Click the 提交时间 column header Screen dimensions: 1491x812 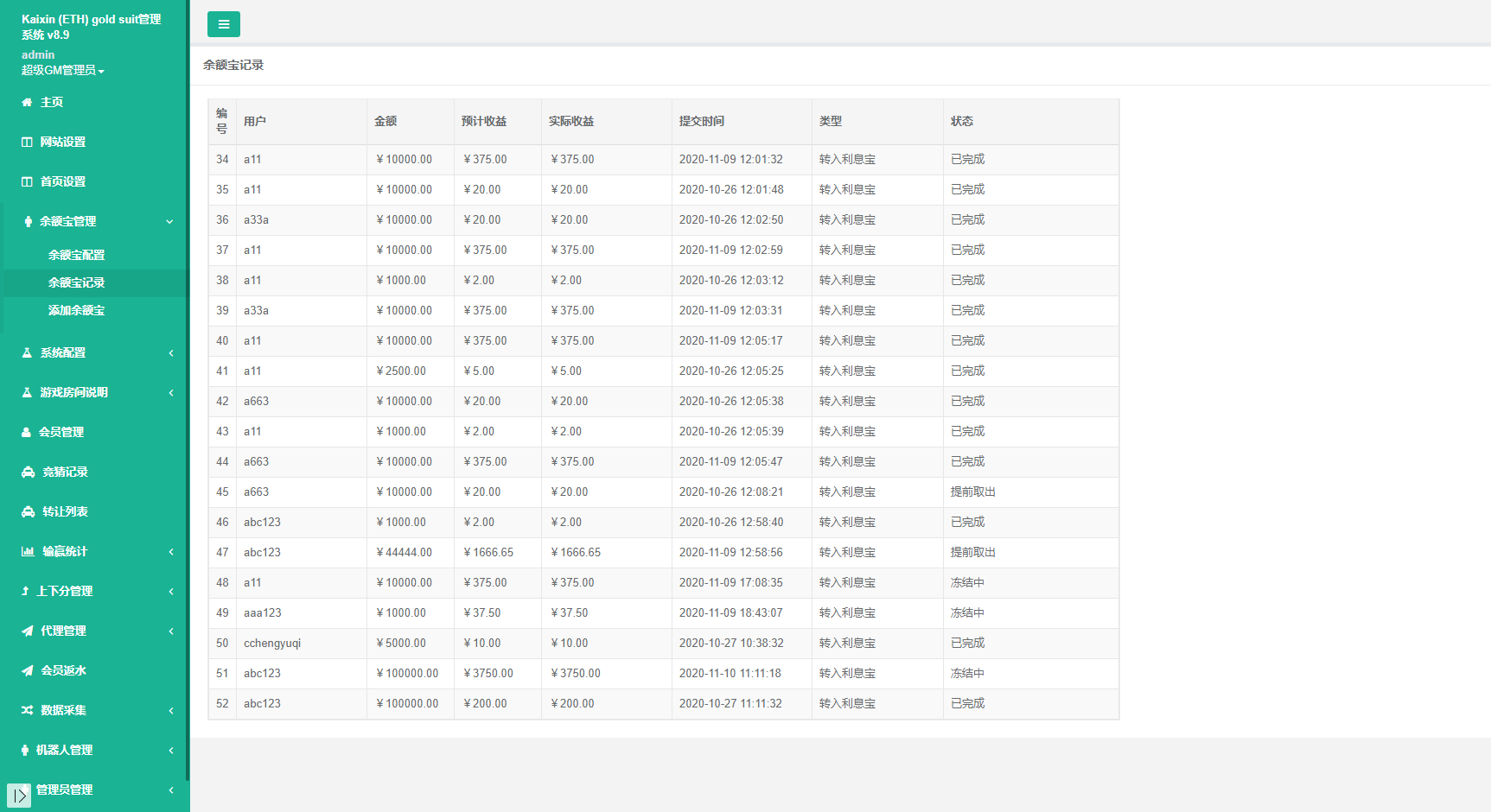point(701,121)
